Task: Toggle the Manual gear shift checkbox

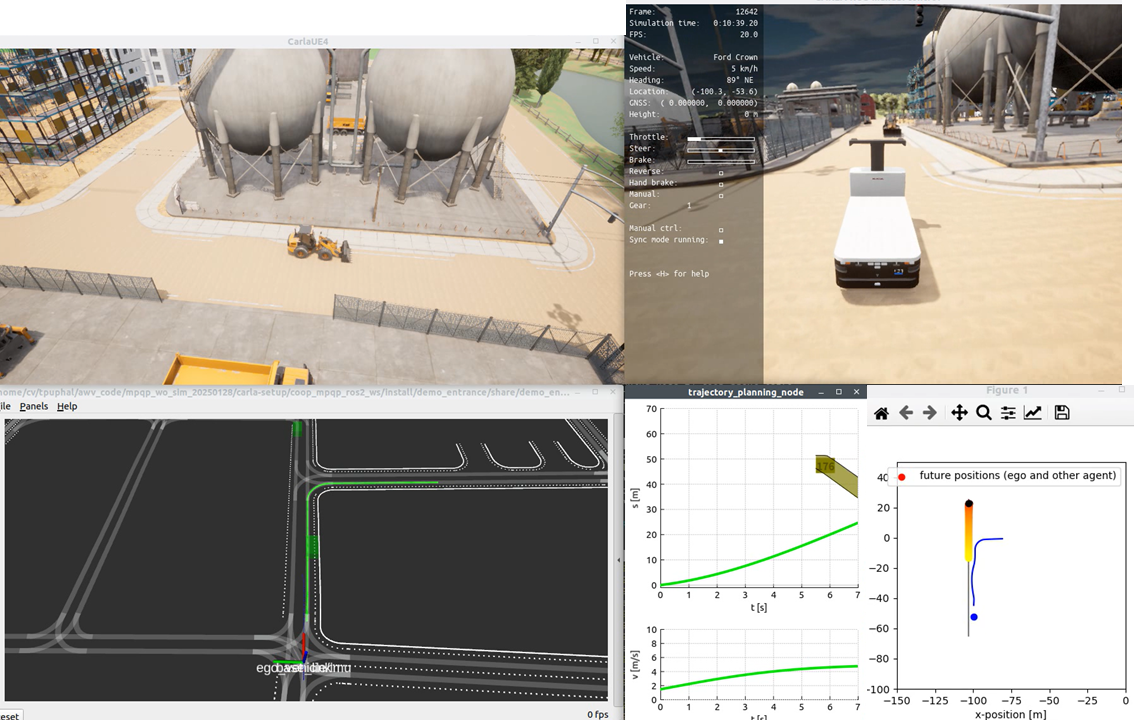Action: [x=722, y=195]
